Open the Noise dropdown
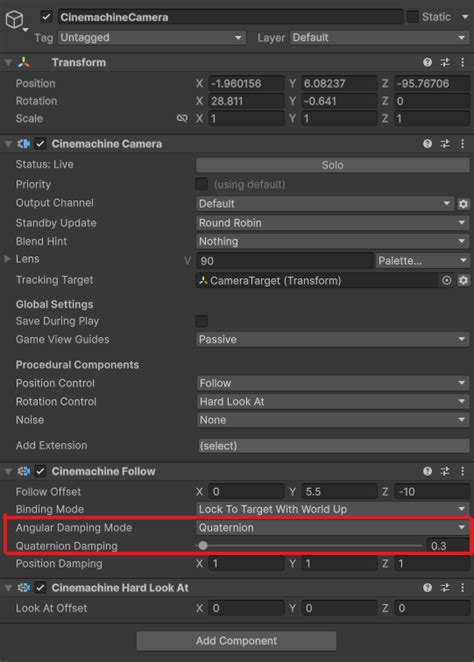 (x=333, y=420)
